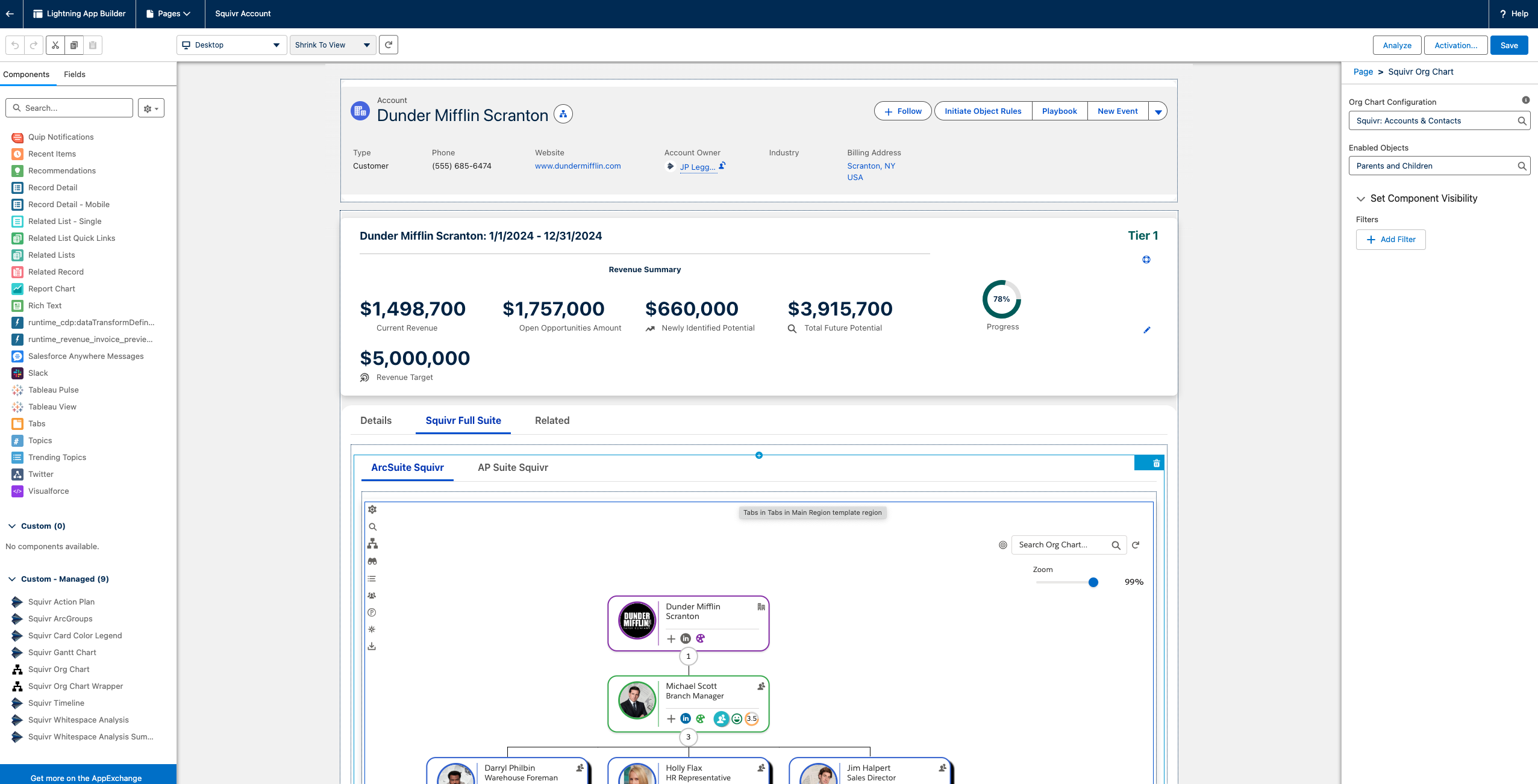Select the AP Suite Squivr tab
1538x784 pixels.
point(513,468)
